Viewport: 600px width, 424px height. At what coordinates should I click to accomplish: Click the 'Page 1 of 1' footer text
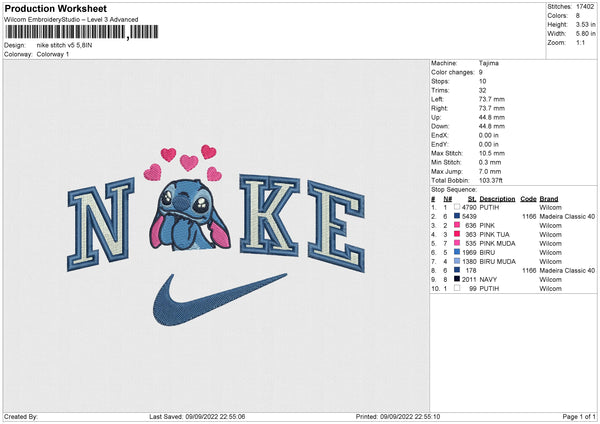click(579, 417)
